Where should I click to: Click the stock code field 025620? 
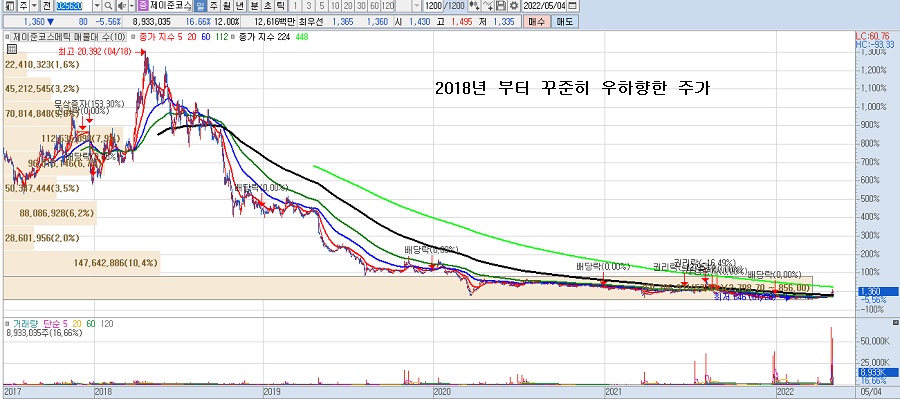[x=74, y=6]
